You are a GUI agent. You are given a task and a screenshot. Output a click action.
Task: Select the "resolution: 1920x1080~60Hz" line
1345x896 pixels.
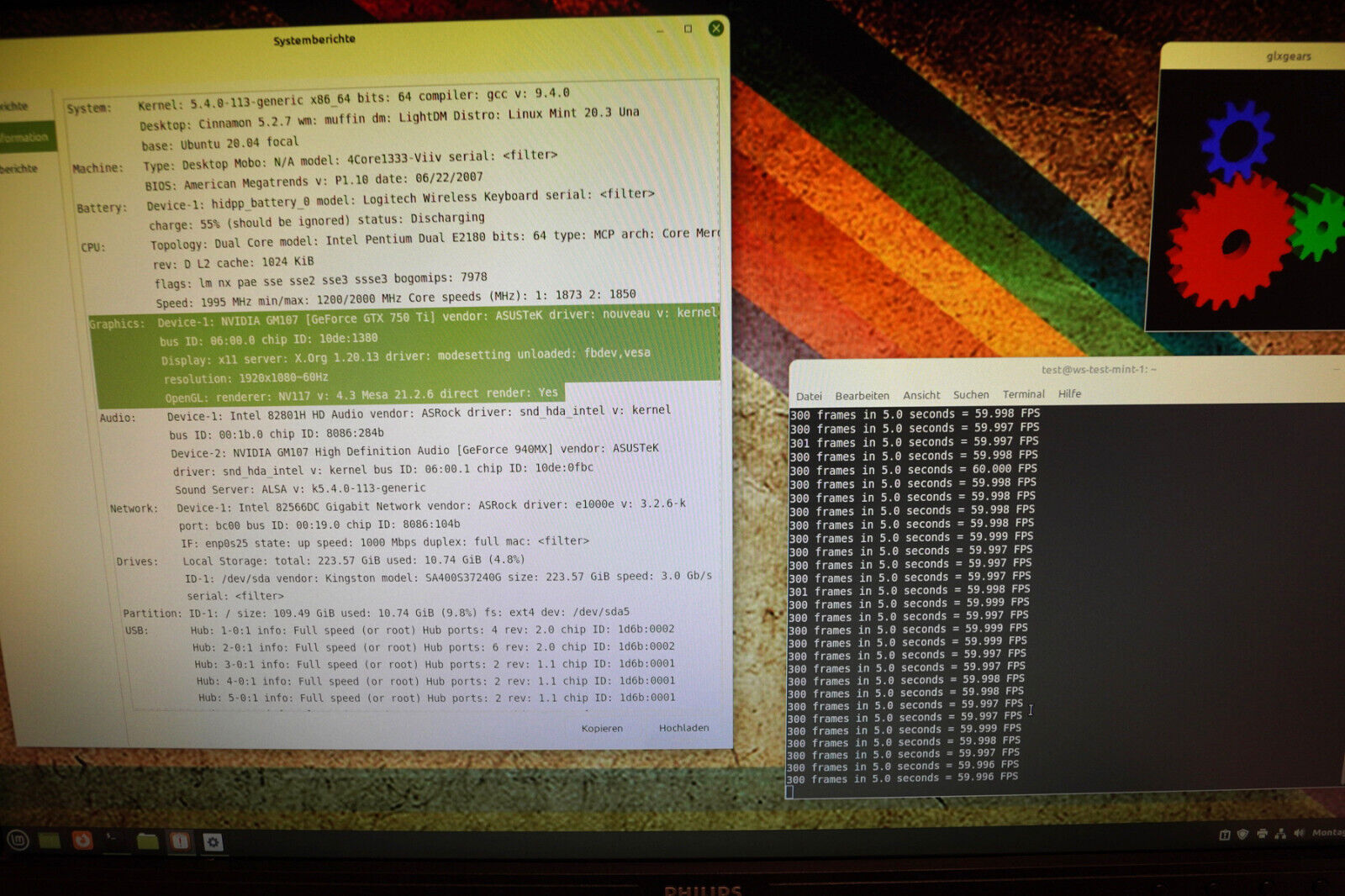(x=245, y=378)
